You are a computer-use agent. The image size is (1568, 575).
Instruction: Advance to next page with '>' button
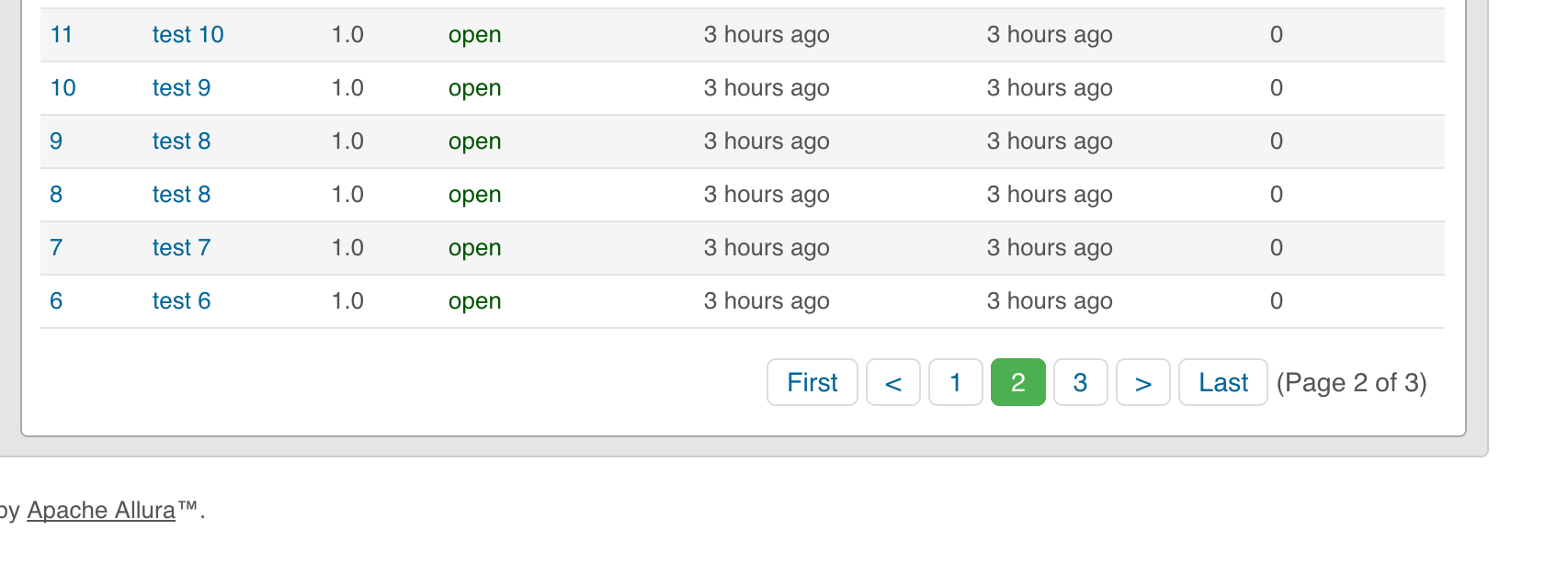1142,382
